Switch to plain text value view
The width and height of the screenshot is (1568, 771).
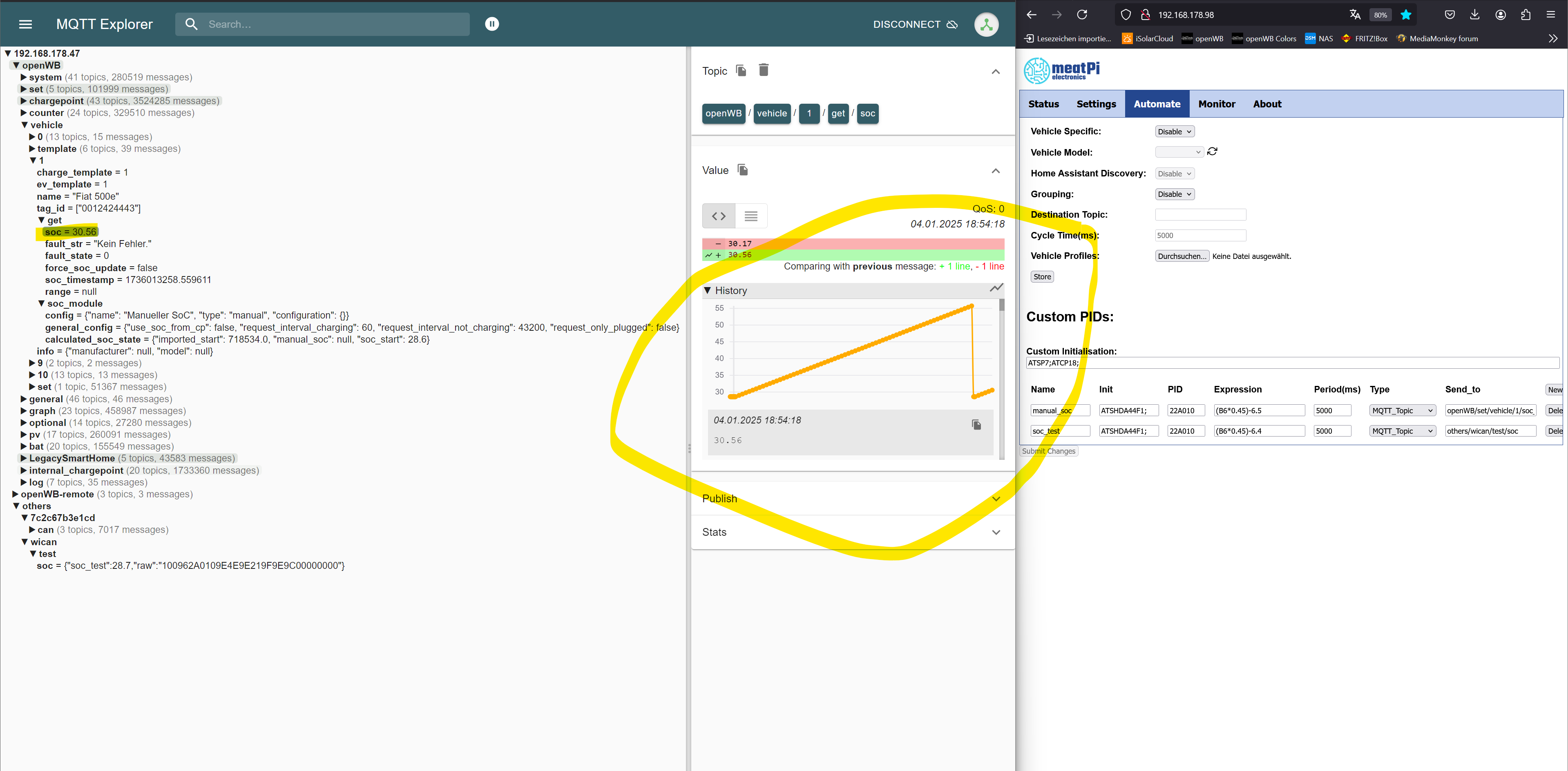coord(750,216)
